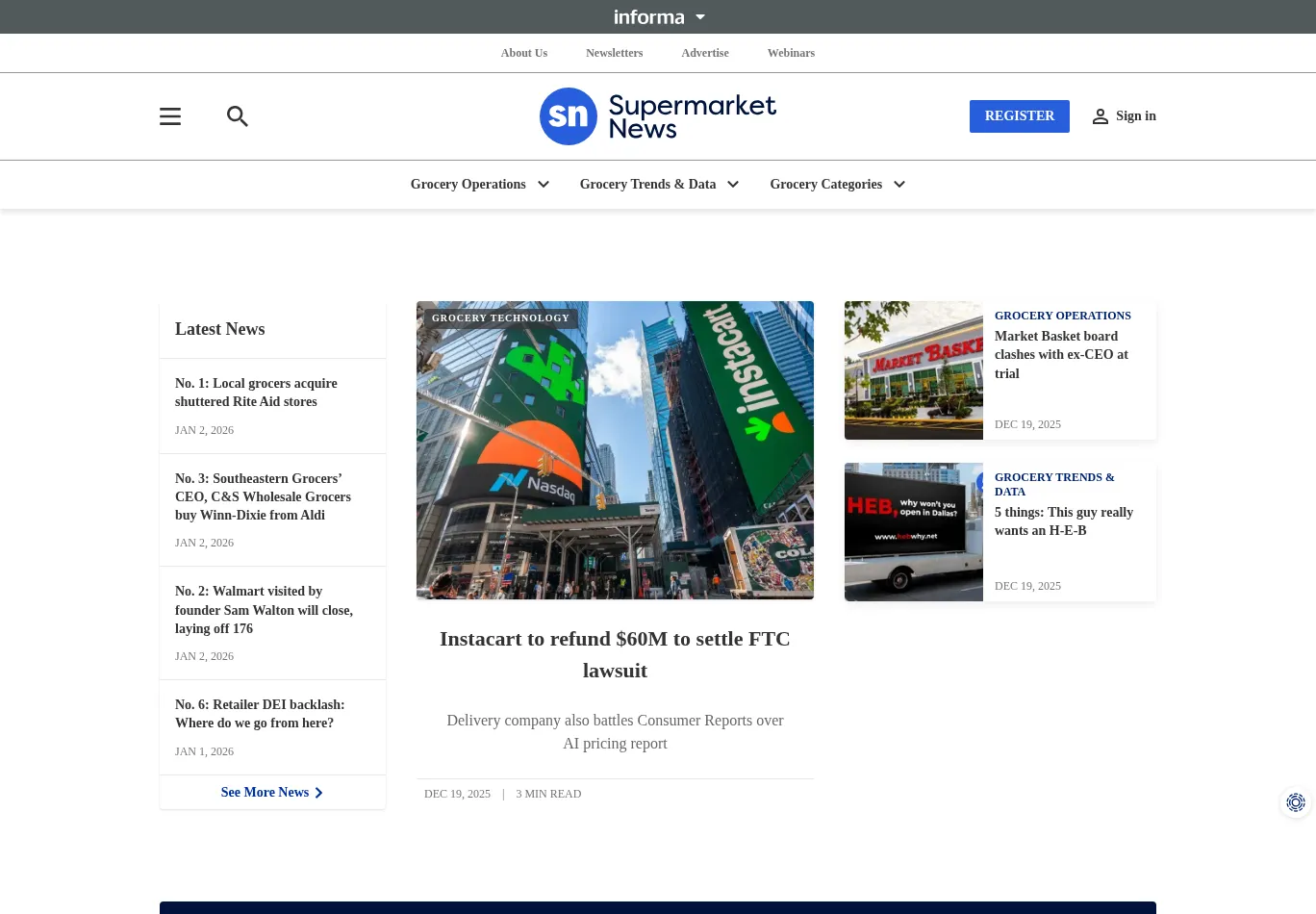
Task: Click the Informa logo
Action: coord(649,16)
